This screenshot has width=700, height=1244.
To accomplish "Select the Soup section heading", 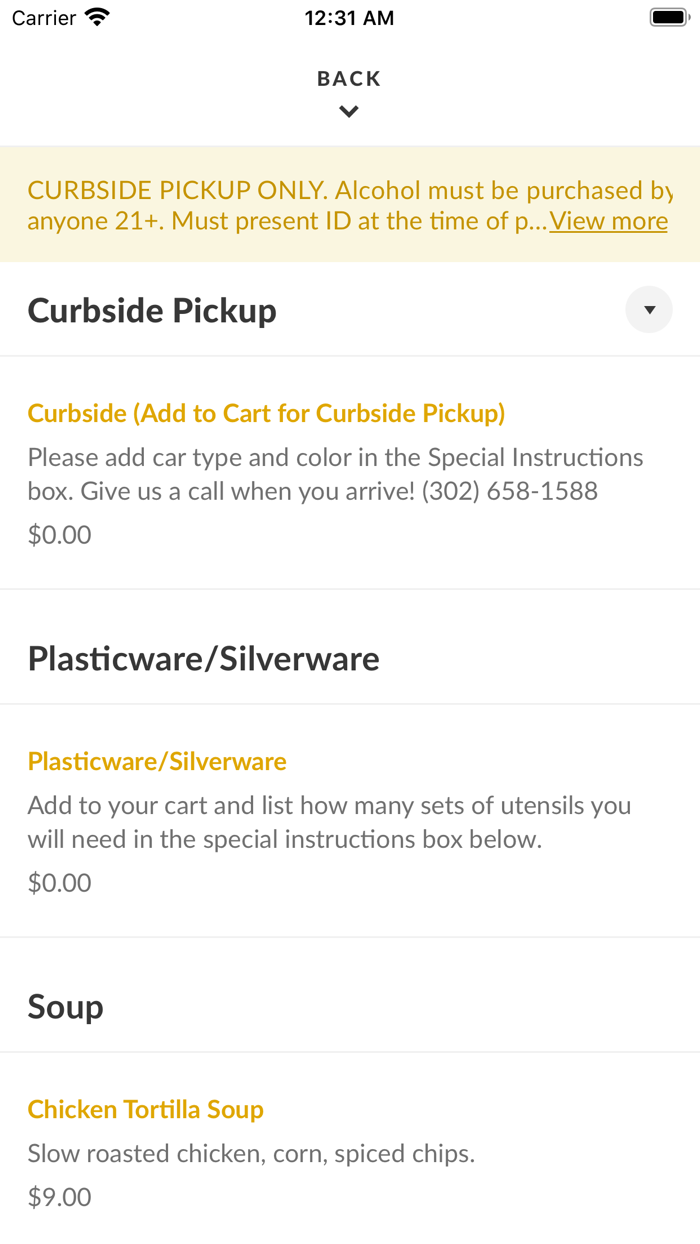I will tap(65, 1006).
